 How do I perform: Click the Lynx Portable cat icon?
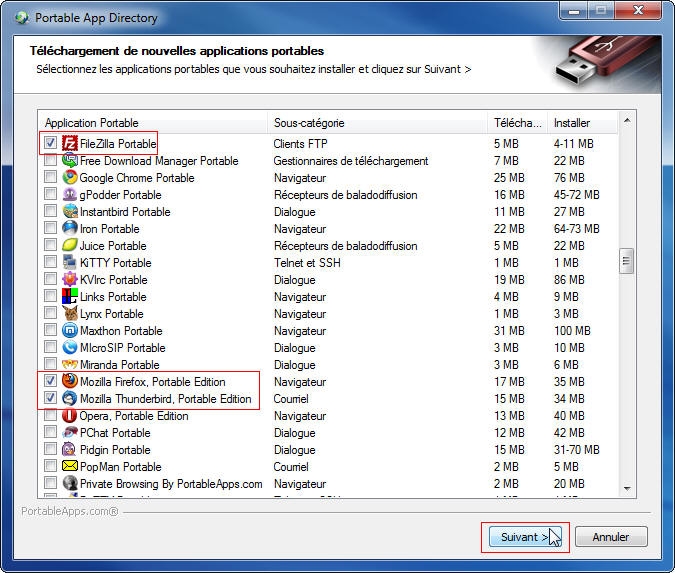[69, 313]
